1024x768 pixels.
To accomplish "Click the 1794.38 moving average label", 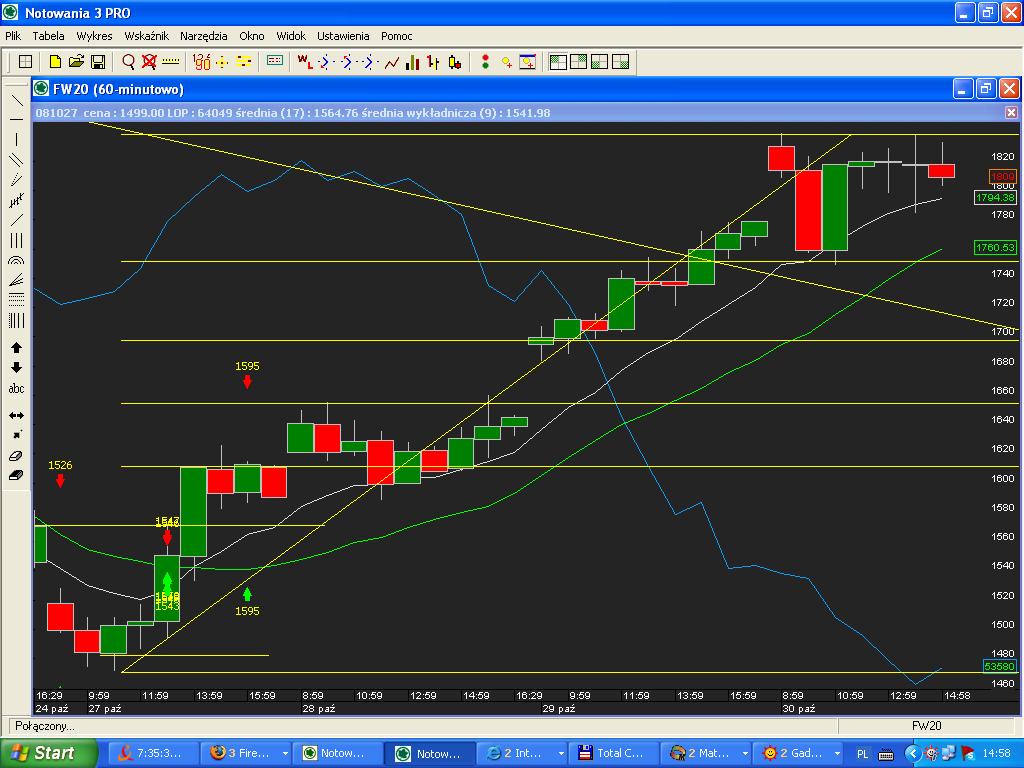I will pos(995,197).
